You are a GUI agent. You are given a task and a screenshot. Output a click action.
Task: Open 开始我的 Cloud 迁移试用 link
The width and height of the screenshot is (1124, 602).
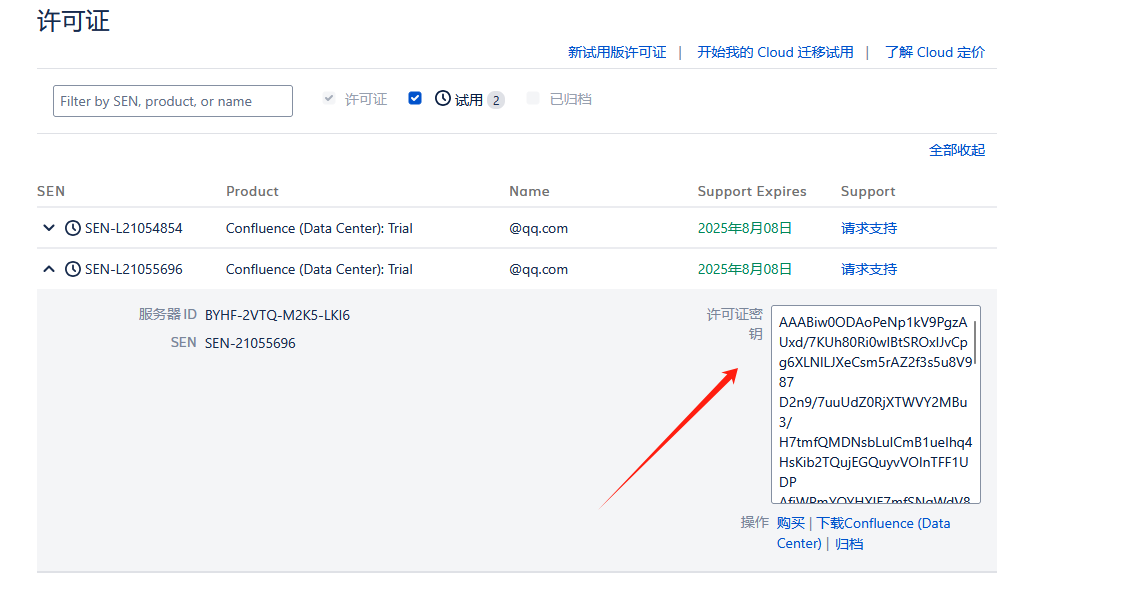pos(776,52)
